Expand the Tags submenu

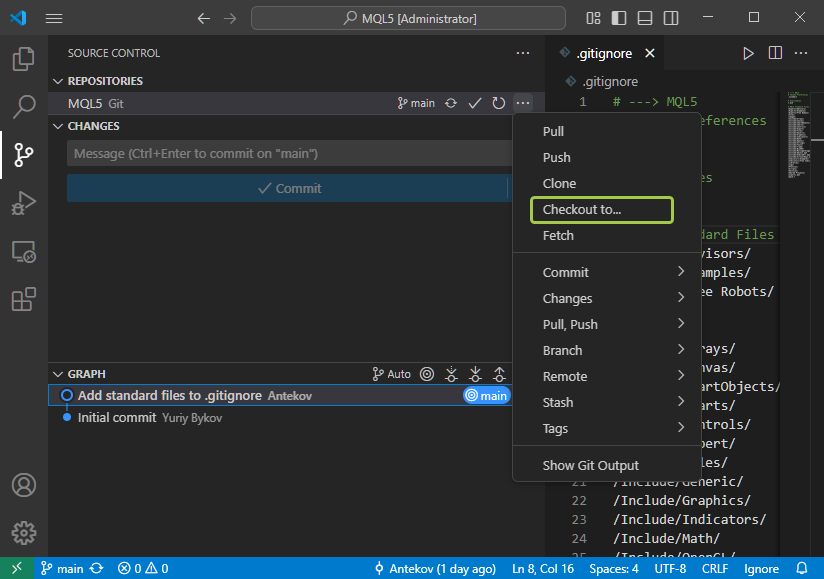click(x=606, y=429)
